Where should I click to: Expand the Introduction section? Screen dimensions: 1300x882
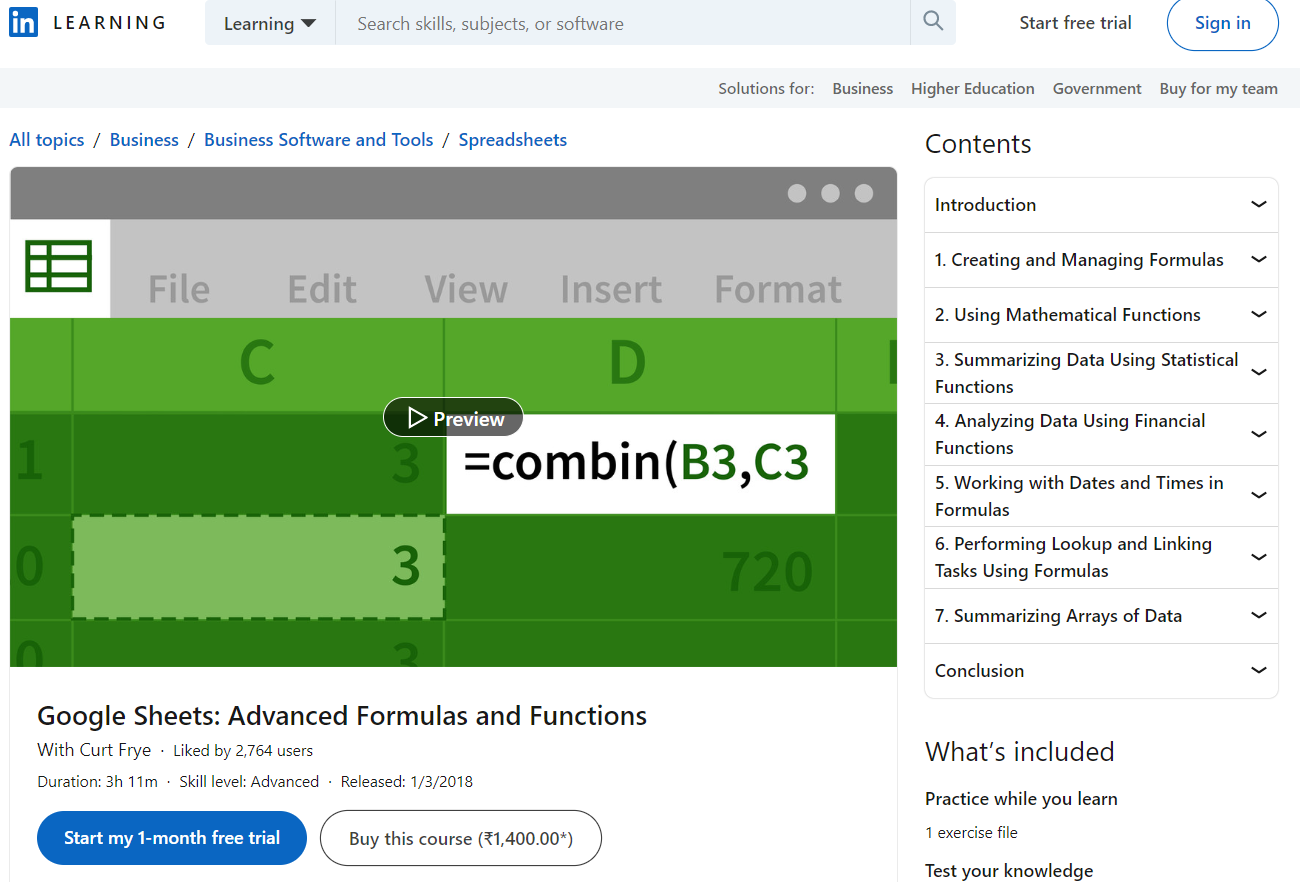[x=1101, y=205]
